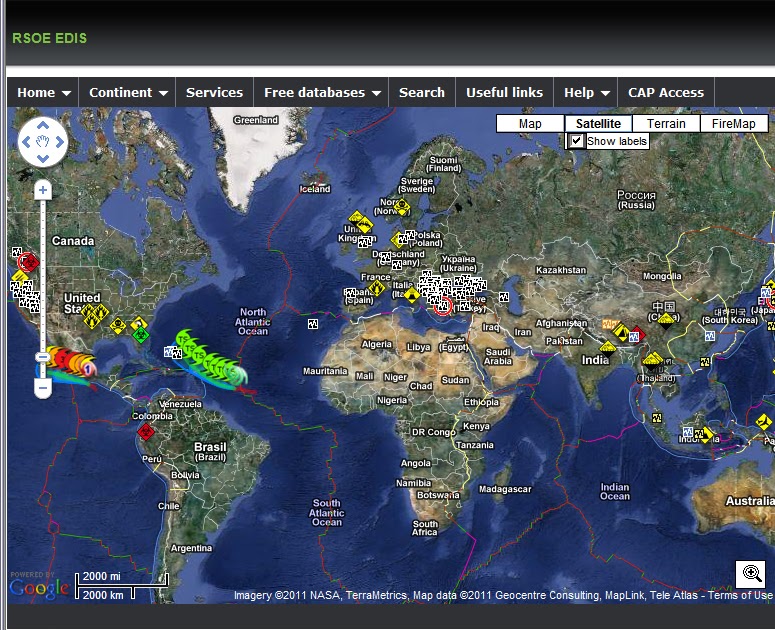Select the category 1 hurricane marker near Mexico
Viewport: 775px width, 630px height.
(88, 369)
